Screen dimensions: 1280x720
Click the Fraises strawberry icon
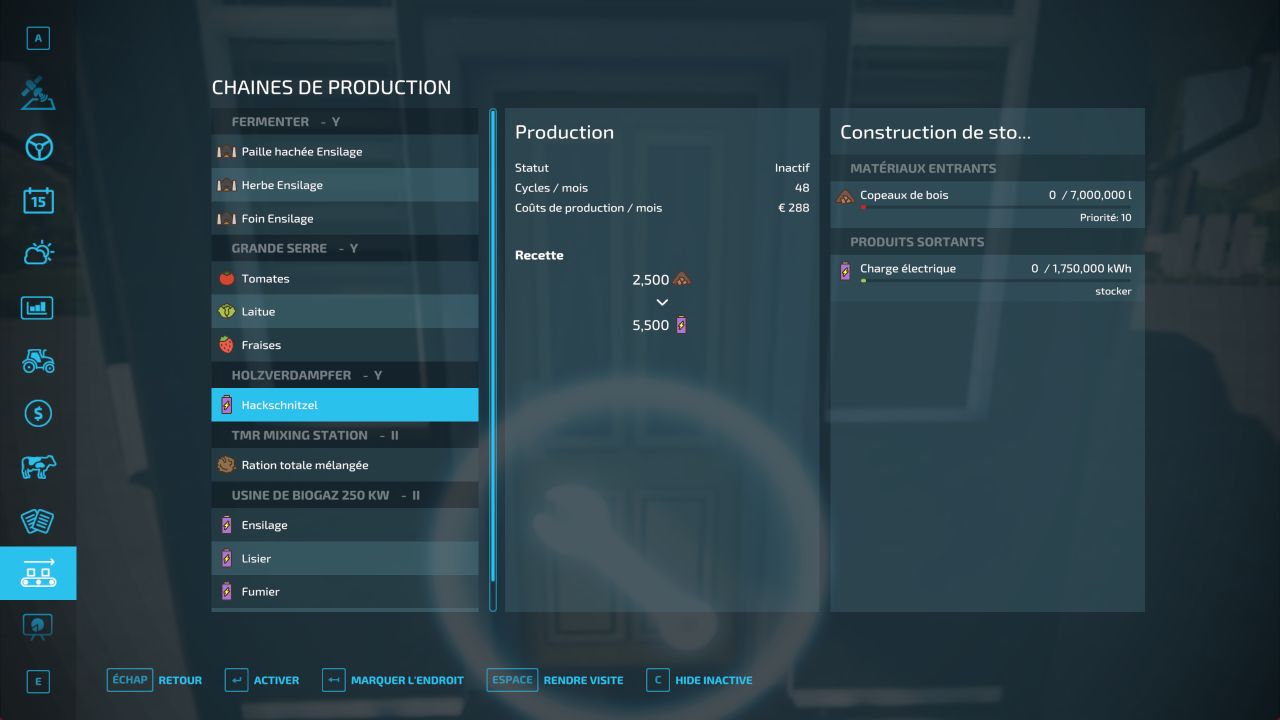point(227,345)
